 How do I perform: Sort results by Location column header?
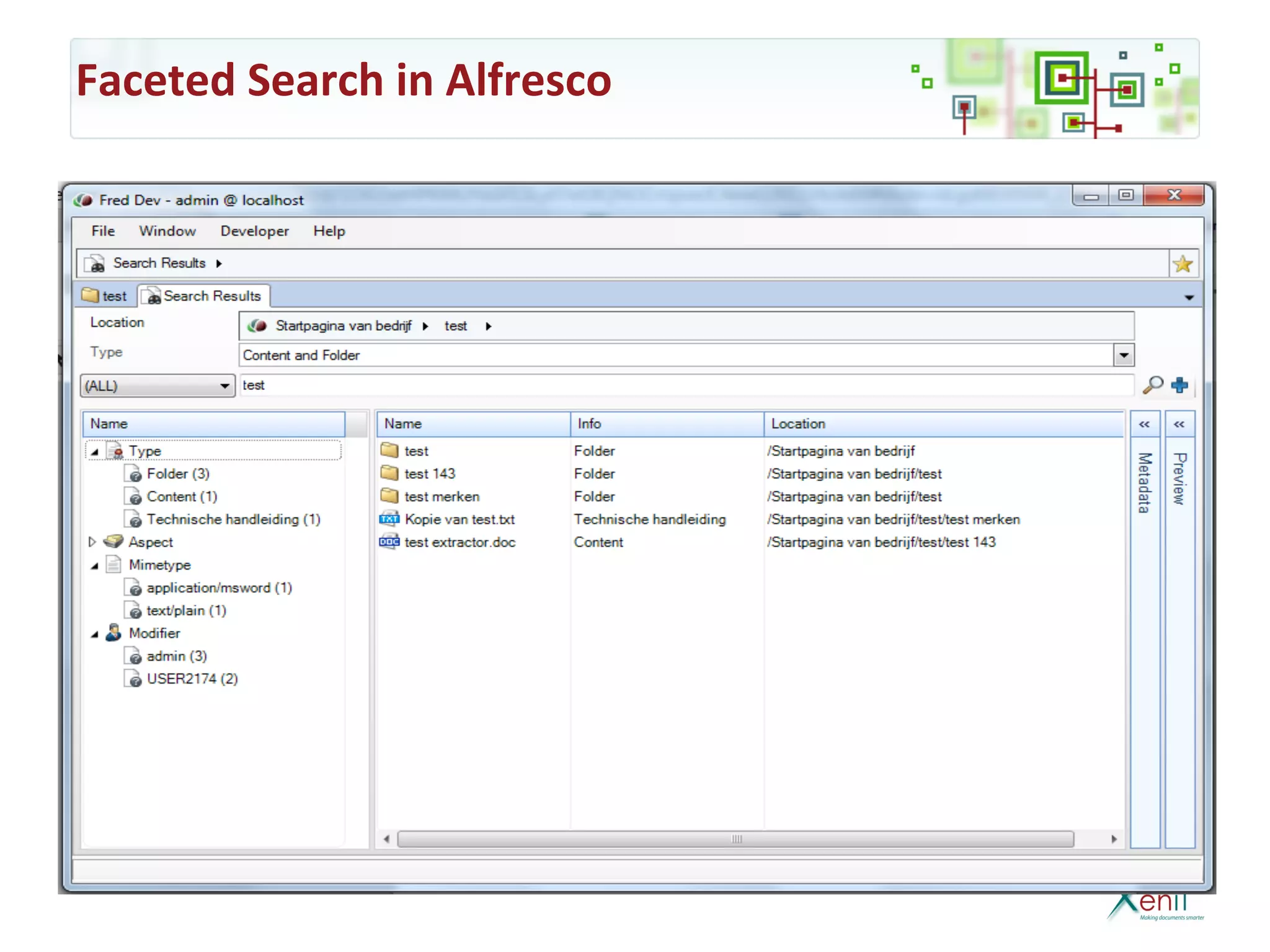click(x=944, y=424)
